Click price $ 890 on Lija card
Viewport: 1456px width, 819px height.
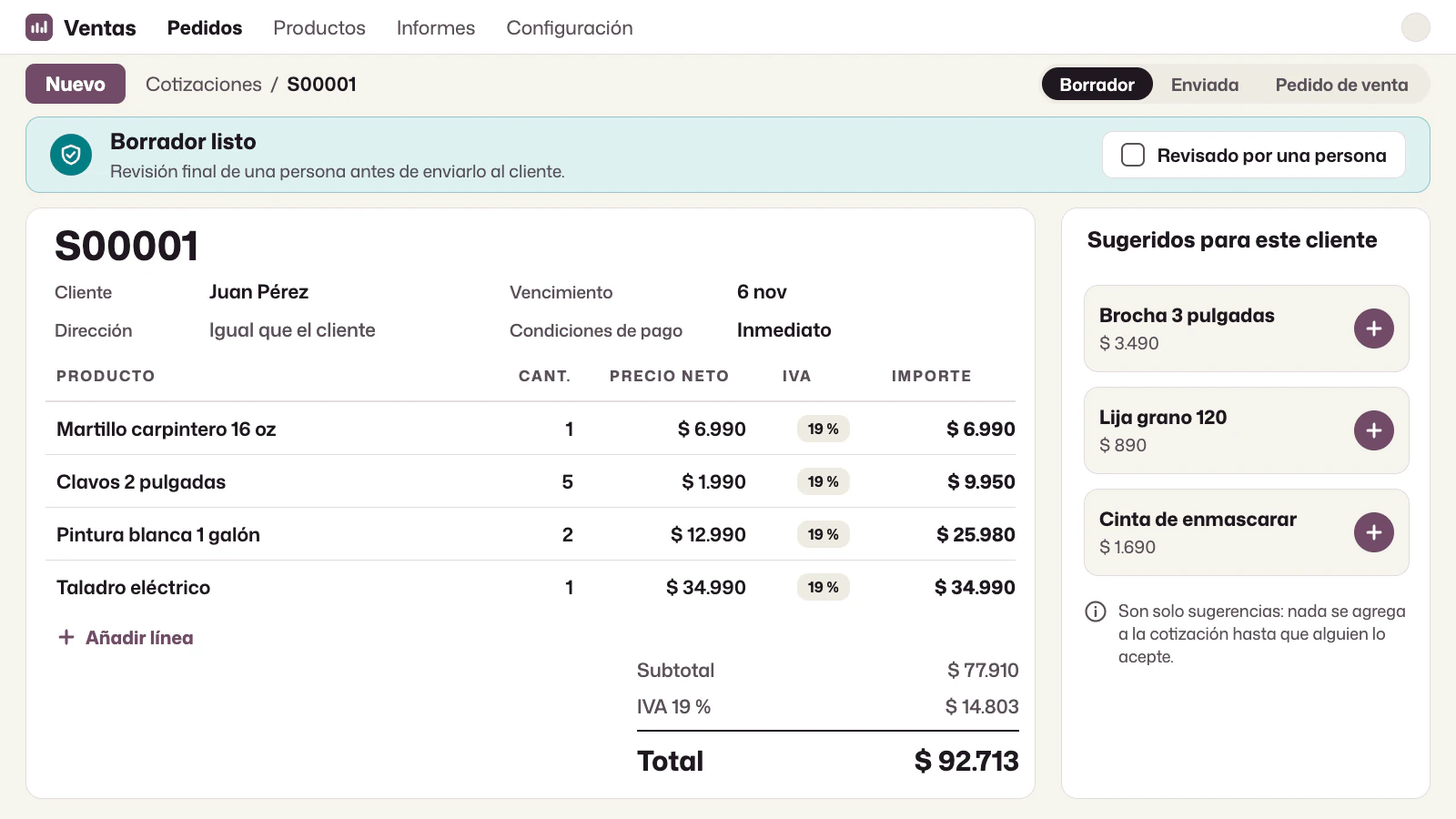(1123, 445)
